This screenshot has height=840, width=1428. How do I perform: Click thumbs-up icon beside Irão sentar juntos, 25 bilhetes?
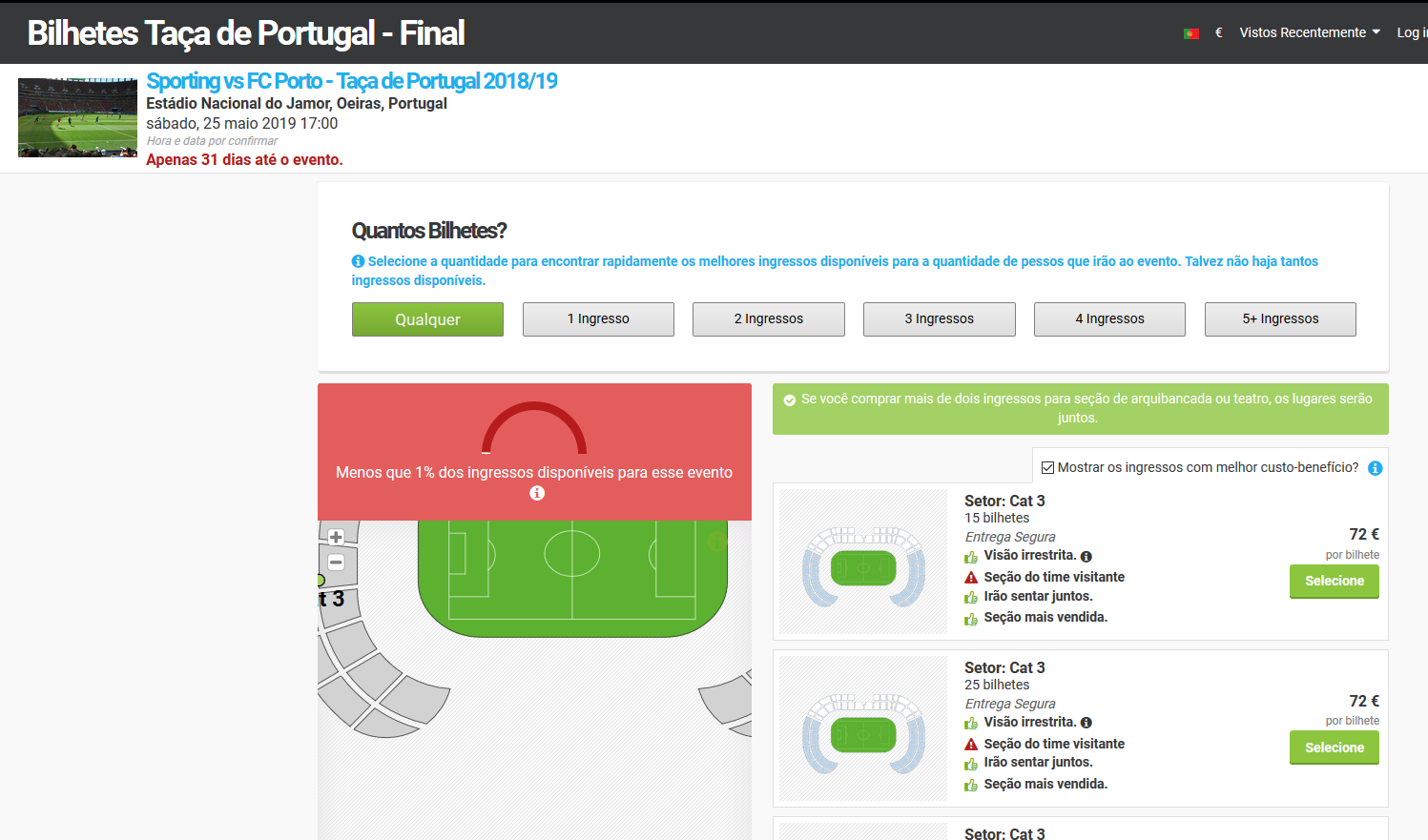point(971,764)
